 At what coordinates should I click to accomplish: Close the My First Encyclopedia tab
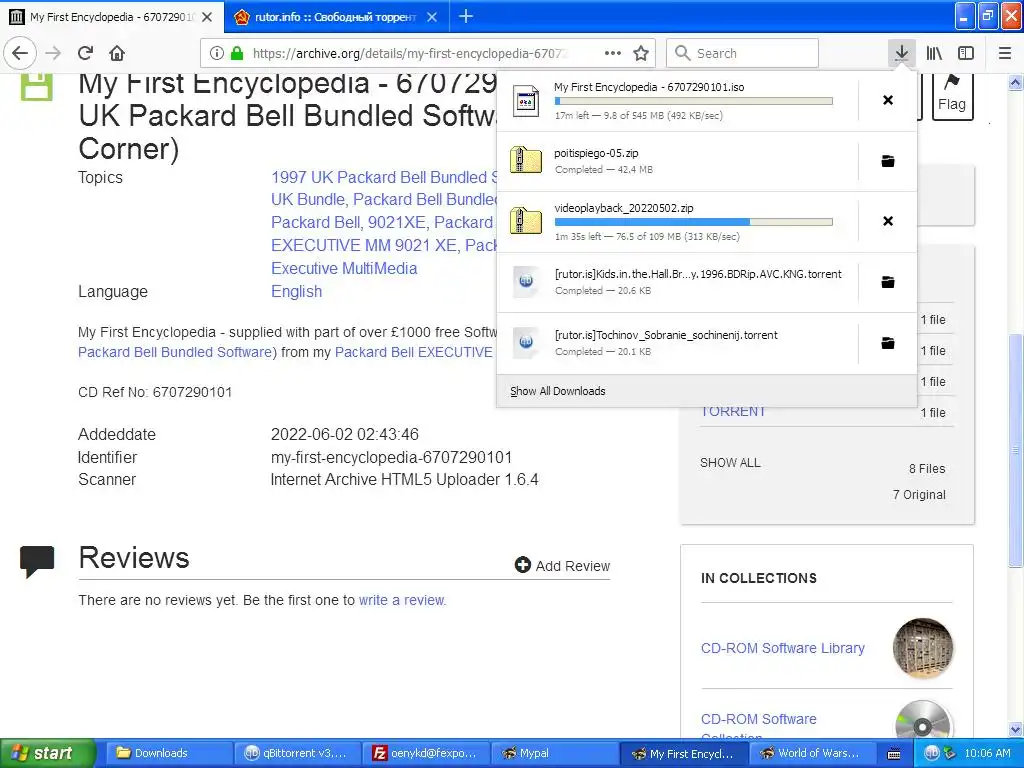click(207, 17)
